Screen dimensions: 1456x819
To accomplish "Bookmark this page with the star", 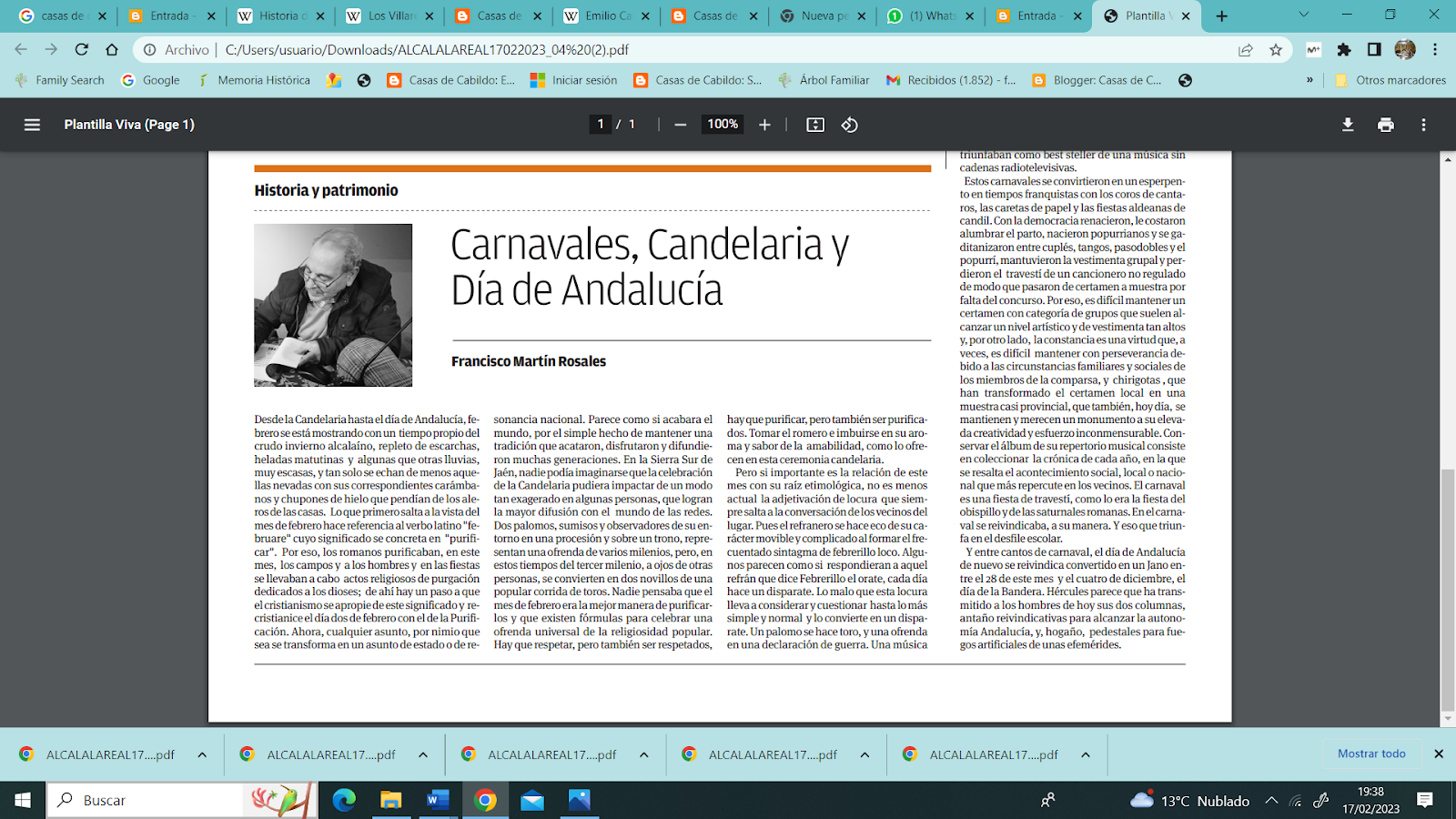I will (1276, 50).
